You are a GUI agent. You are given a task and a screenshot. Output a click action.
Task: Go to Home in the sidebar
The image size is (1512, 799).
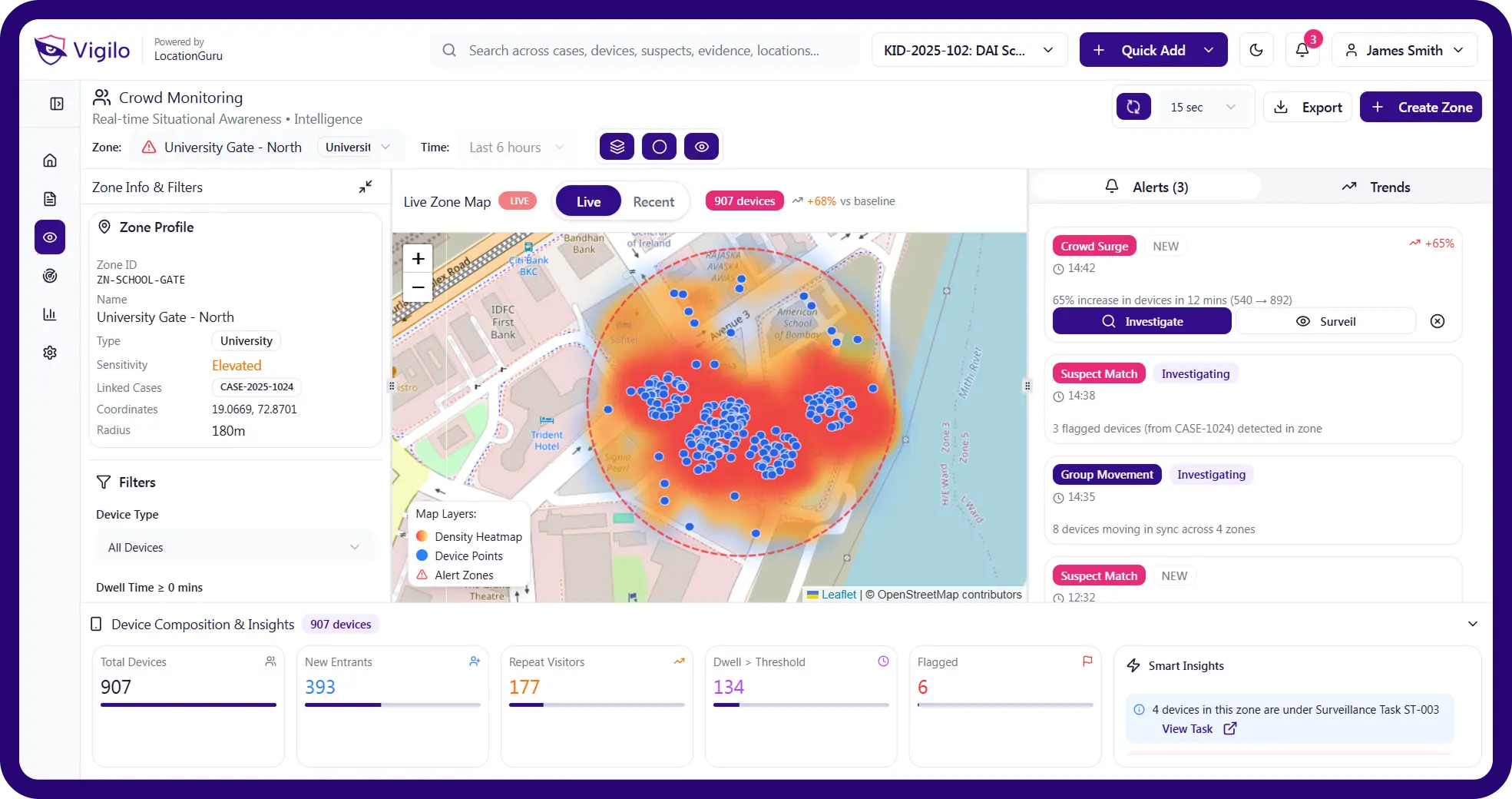[50, 161]
